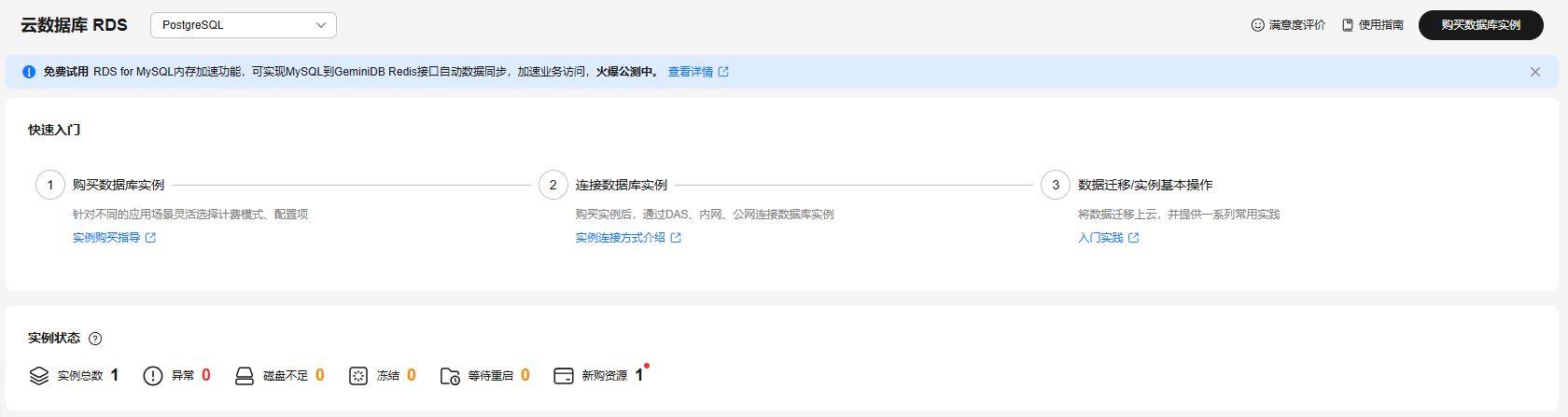
Task: Select step 2 circle in 快速入门
Action: (x=553, y=185)
